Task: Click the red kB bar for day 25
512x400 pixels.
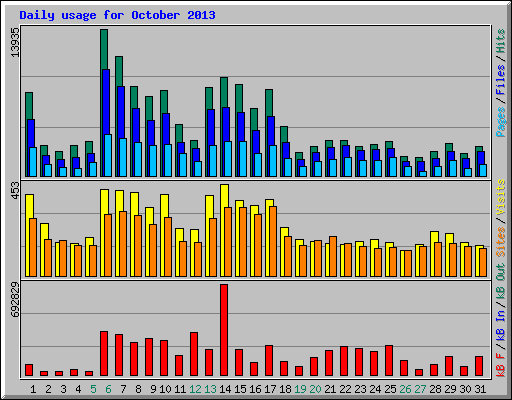Action: [389, 361]
